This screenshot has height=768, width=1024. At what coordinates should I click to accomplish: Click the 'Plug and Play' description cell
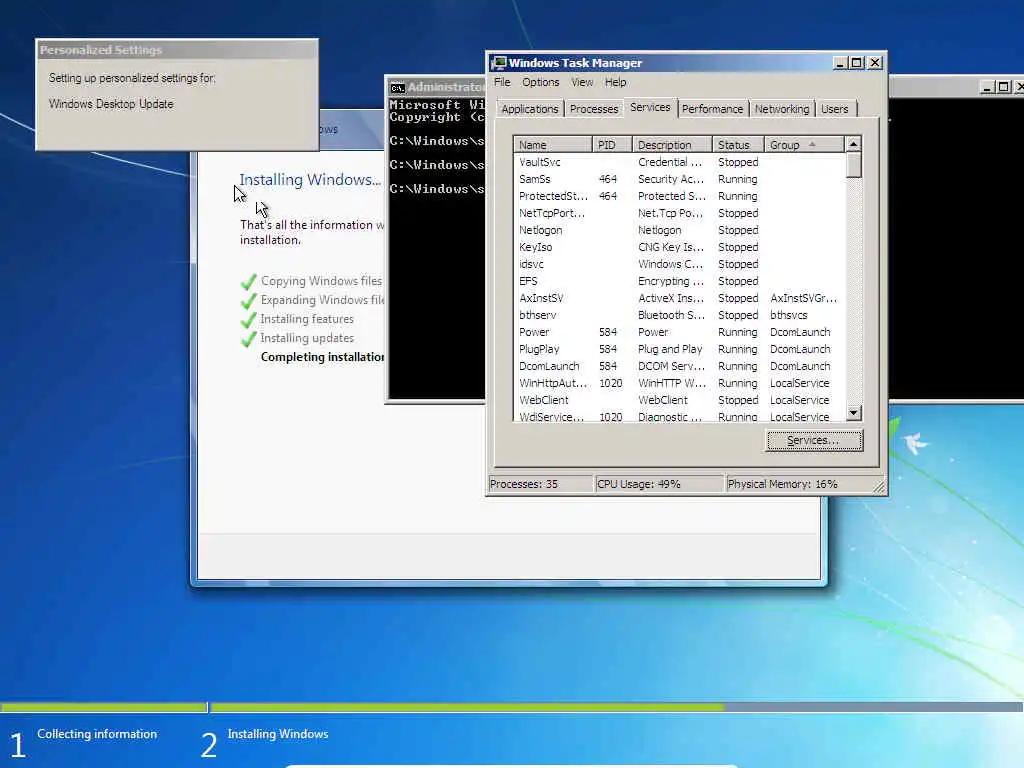(x=670, y=349)
